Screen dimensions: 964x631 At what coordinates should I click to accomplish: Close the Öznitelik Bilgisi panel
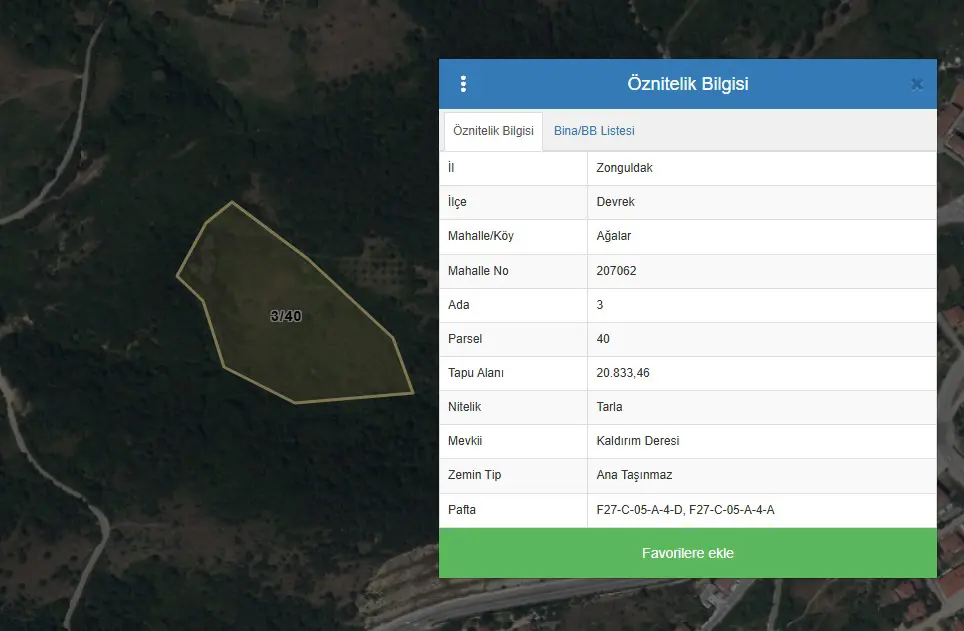point(917,84)
